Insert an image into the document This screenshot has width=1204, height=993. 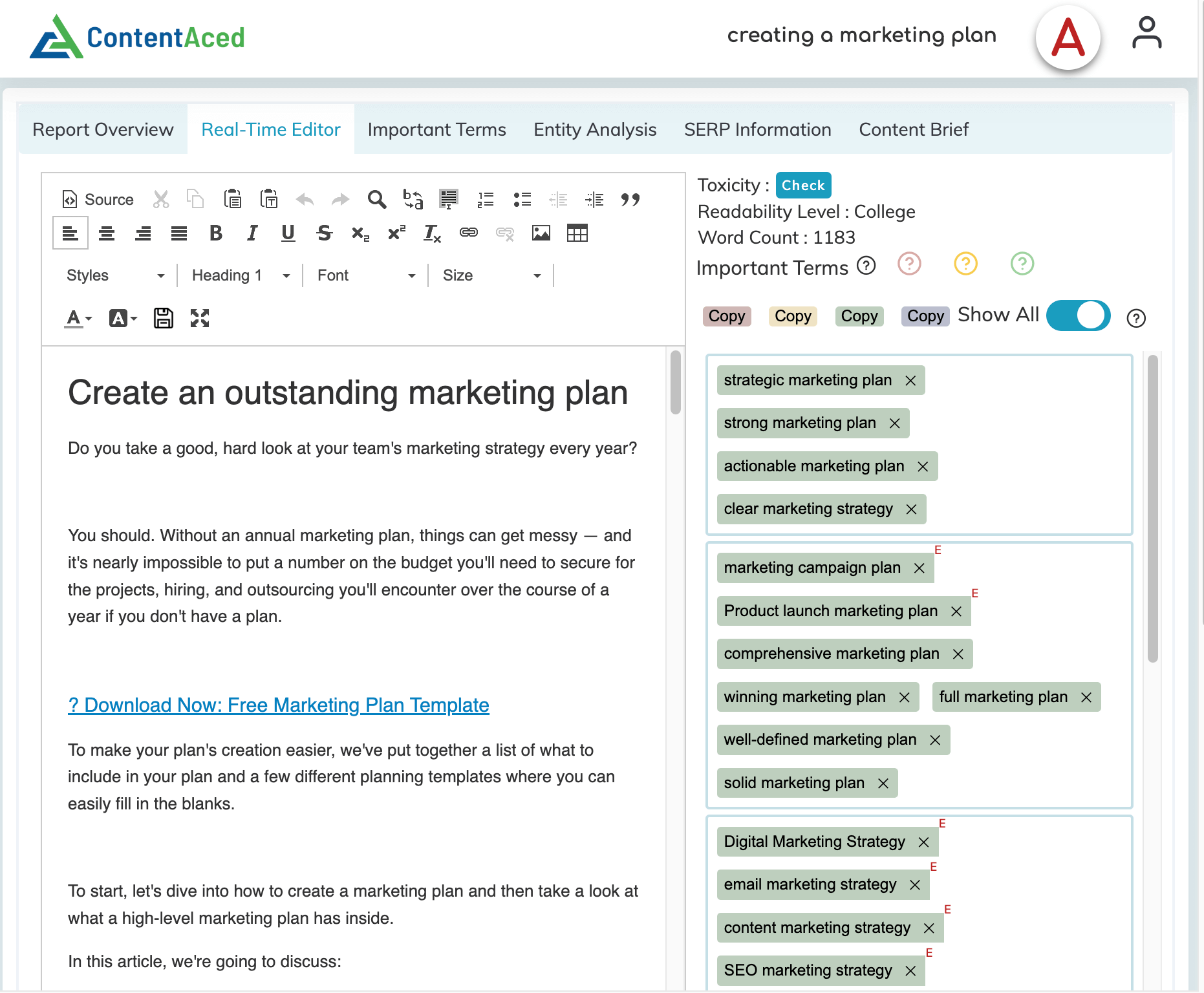coord(542,233)
